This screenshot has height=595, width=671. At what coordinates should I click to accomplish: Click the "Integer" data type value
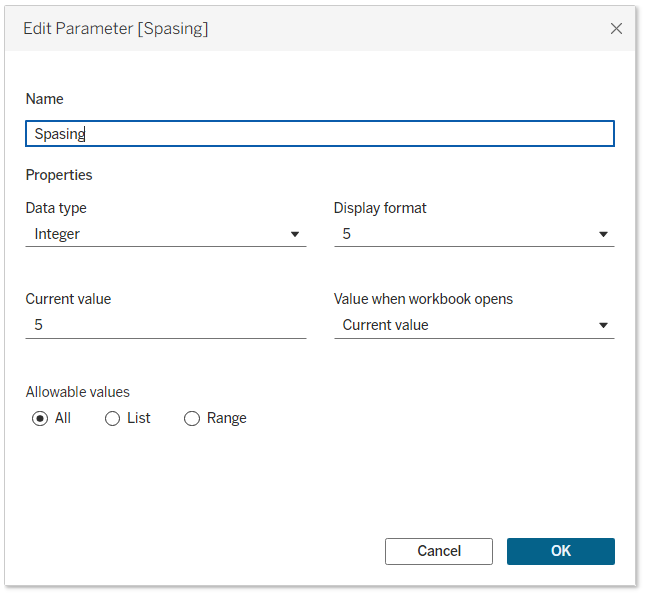(58, 234)
